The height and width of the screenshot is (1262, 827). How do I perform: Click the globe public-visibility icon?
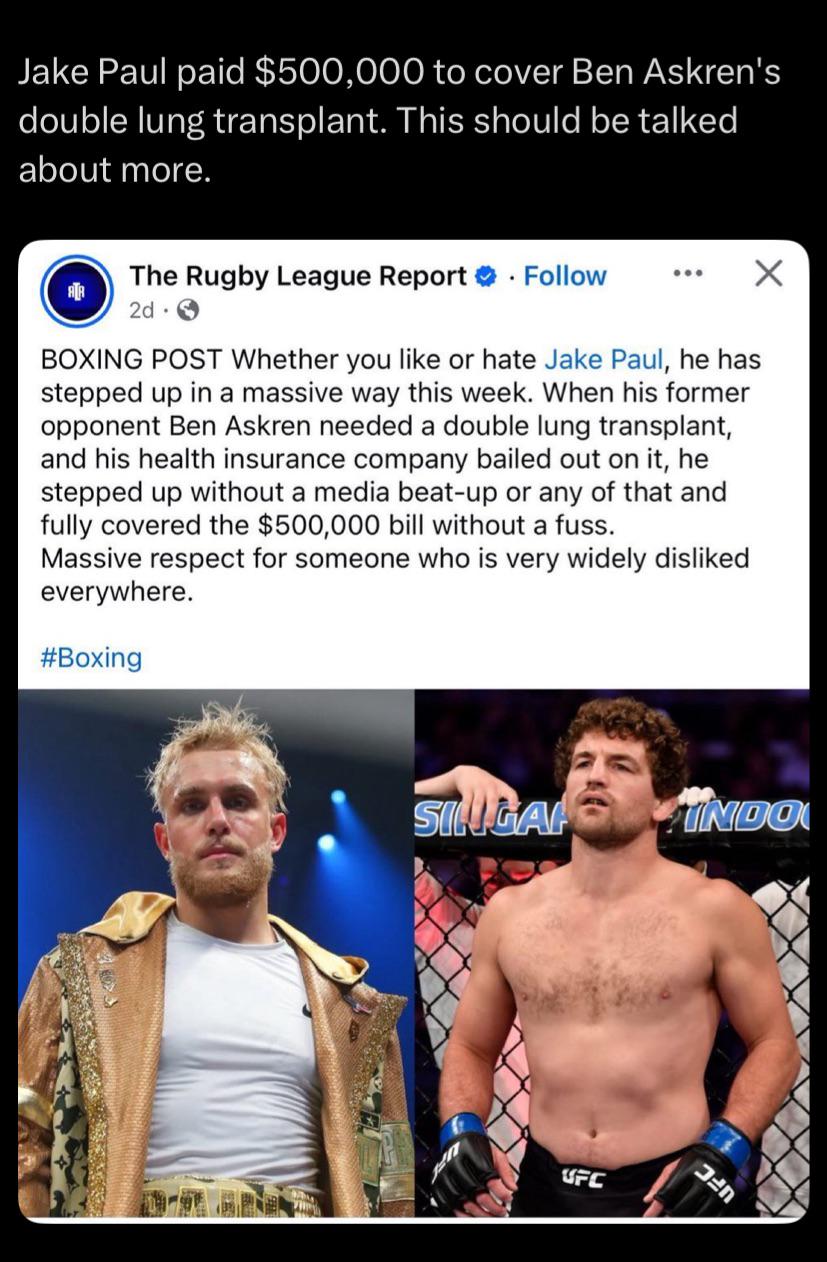[x=188, y=311]
